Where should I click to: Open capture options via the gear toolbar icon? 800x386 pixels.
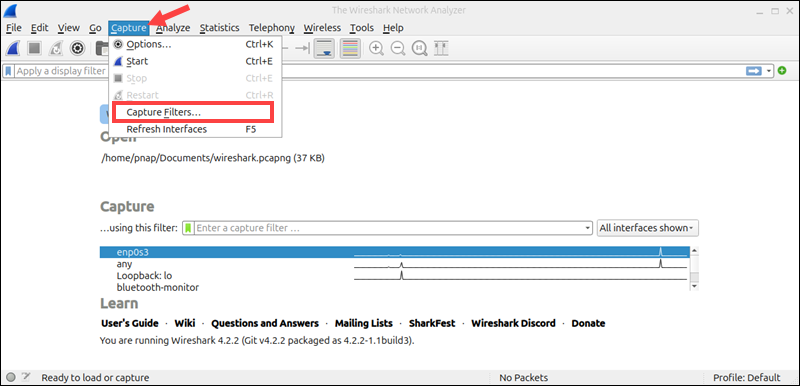(x=77, y=48)
